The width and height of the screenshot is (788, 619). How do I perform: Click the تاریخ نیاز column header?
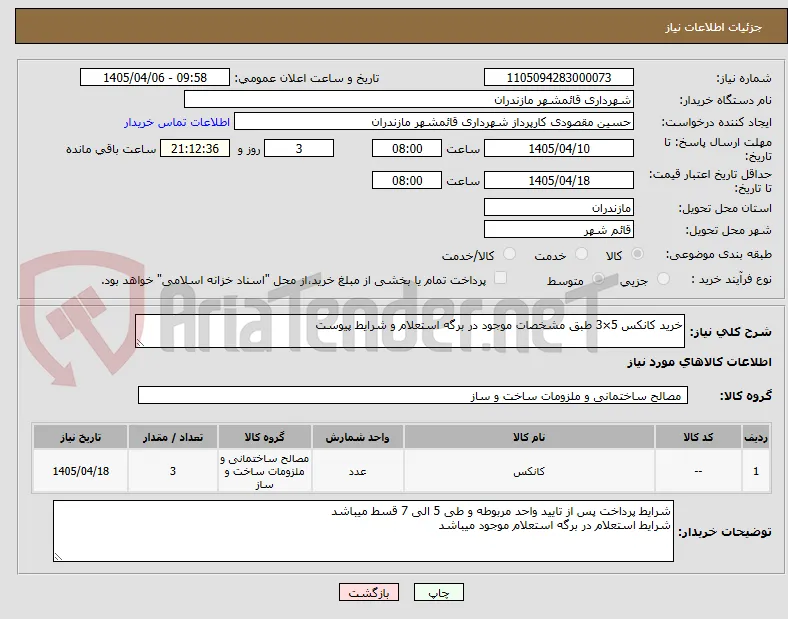[x=80, y=437]
